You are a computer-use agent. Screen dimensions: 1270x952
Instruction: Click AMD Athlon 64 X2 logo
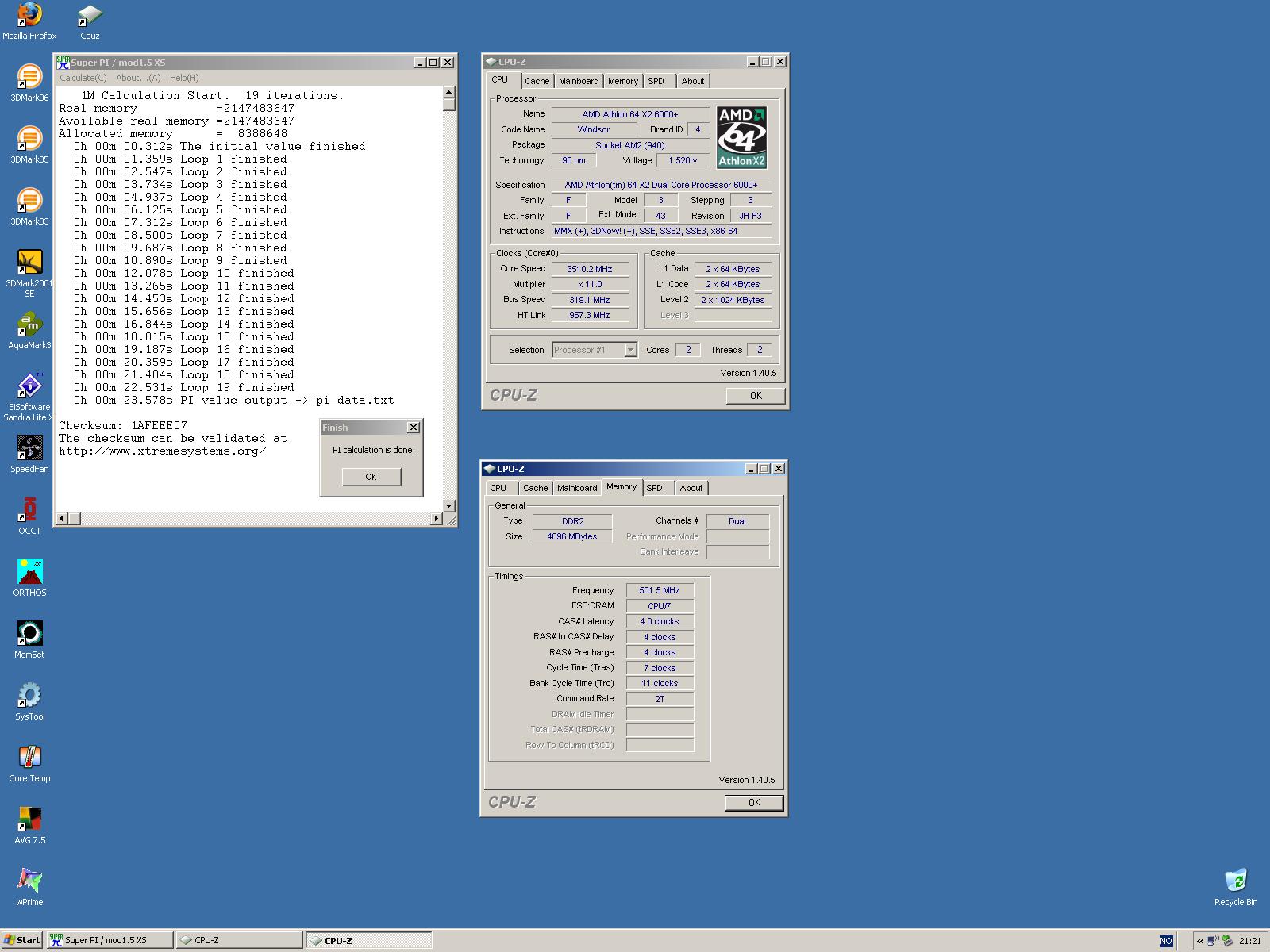[741, 137]
